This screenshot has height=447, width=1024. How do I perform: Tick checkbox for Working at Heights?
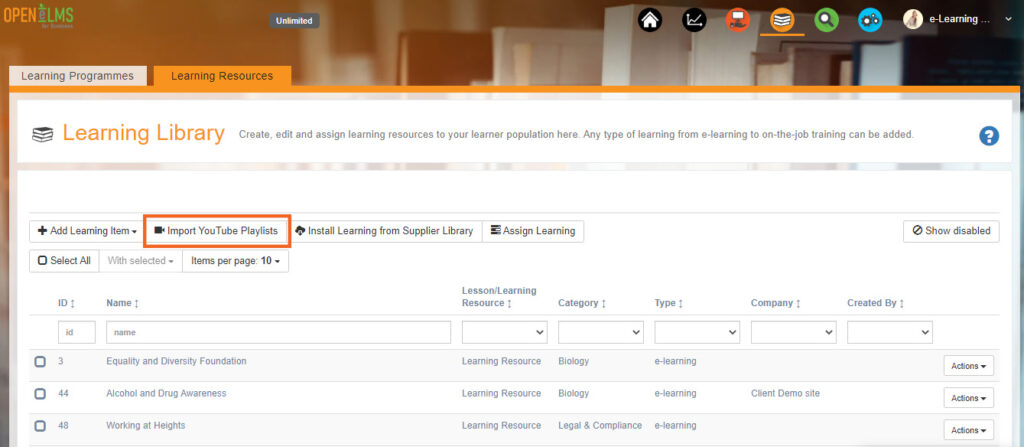pos(40,426)
